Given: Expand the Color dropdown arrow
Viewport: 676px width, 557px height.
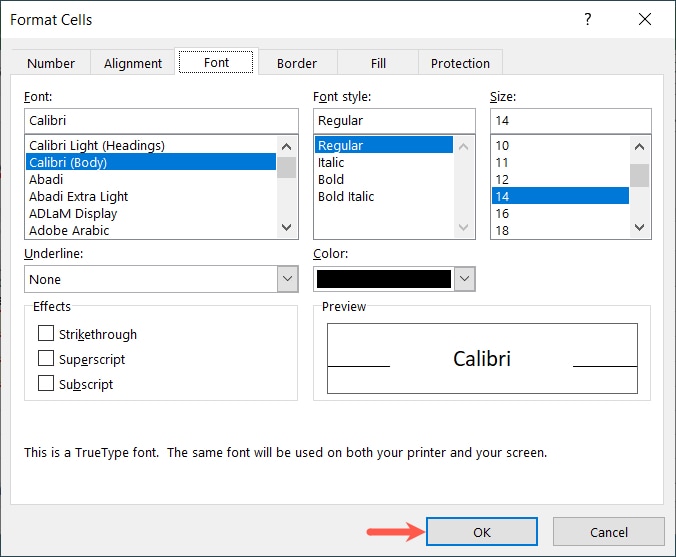Looking at the screenshot, I should [x=464, y=279].
